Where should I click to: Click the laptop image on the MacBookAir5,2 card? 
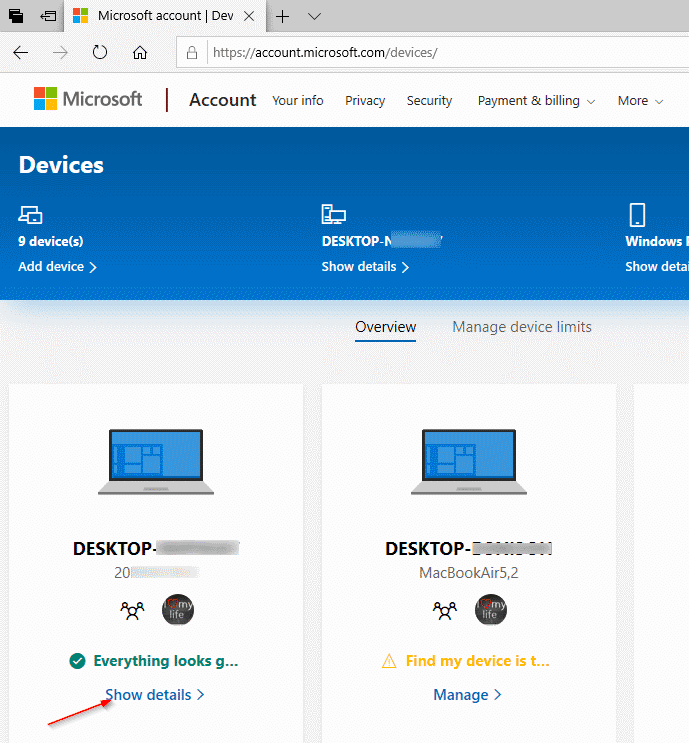469,462
